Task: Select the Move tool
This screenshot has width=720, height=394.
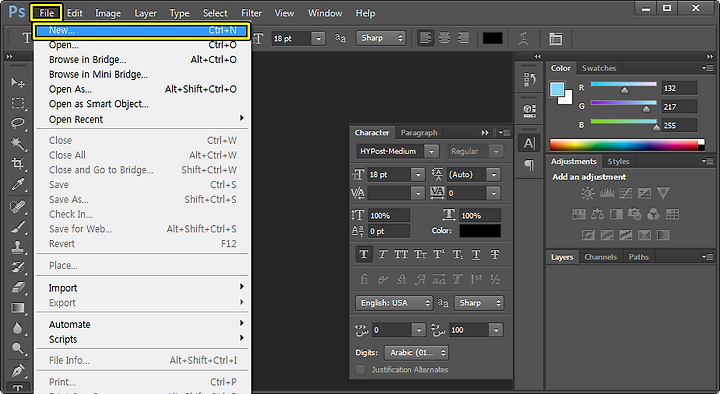Action: (x=18, y=82)
